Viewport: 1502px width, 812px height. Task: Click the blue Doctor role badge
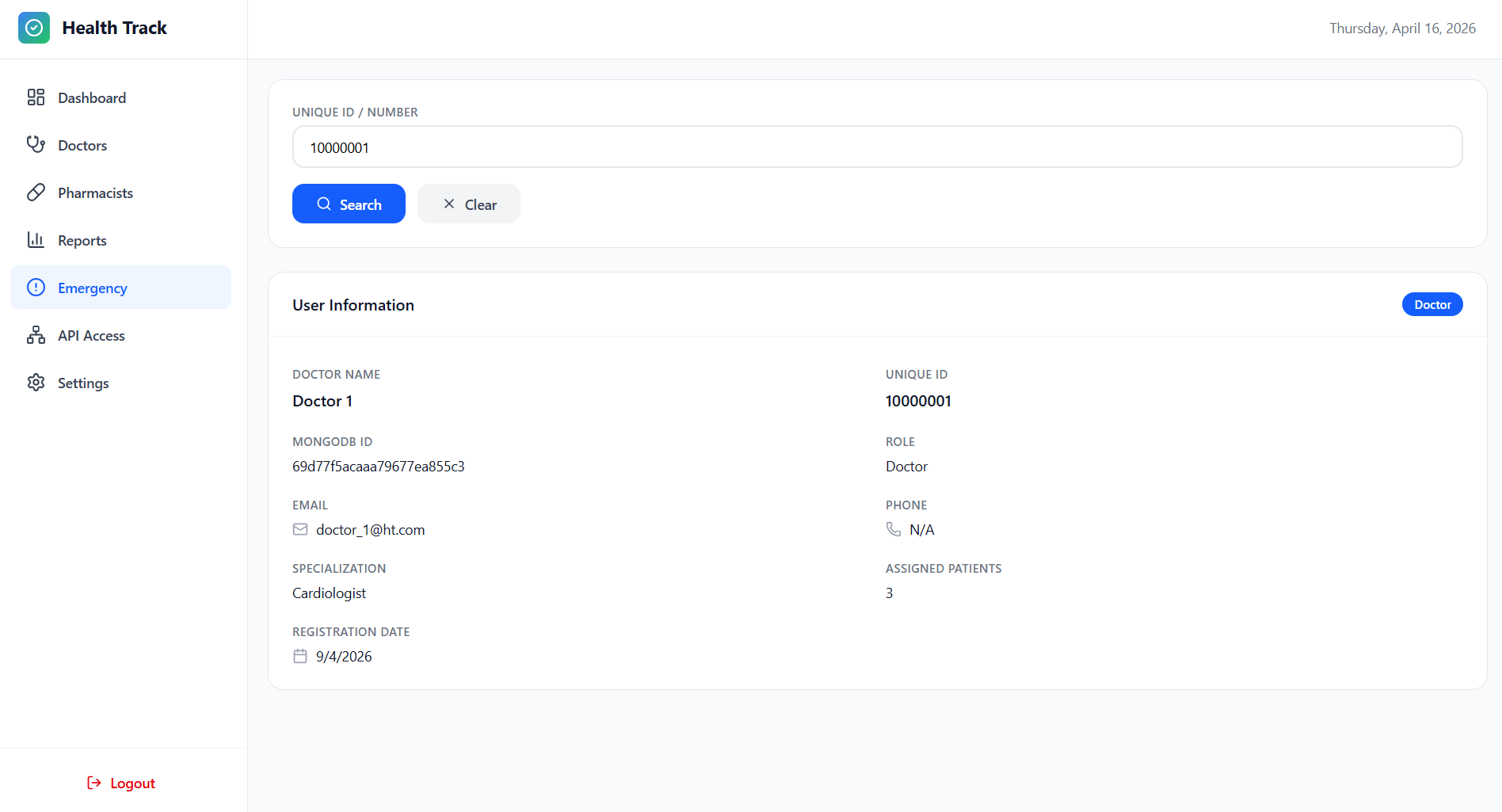(x=1431, y=305)
